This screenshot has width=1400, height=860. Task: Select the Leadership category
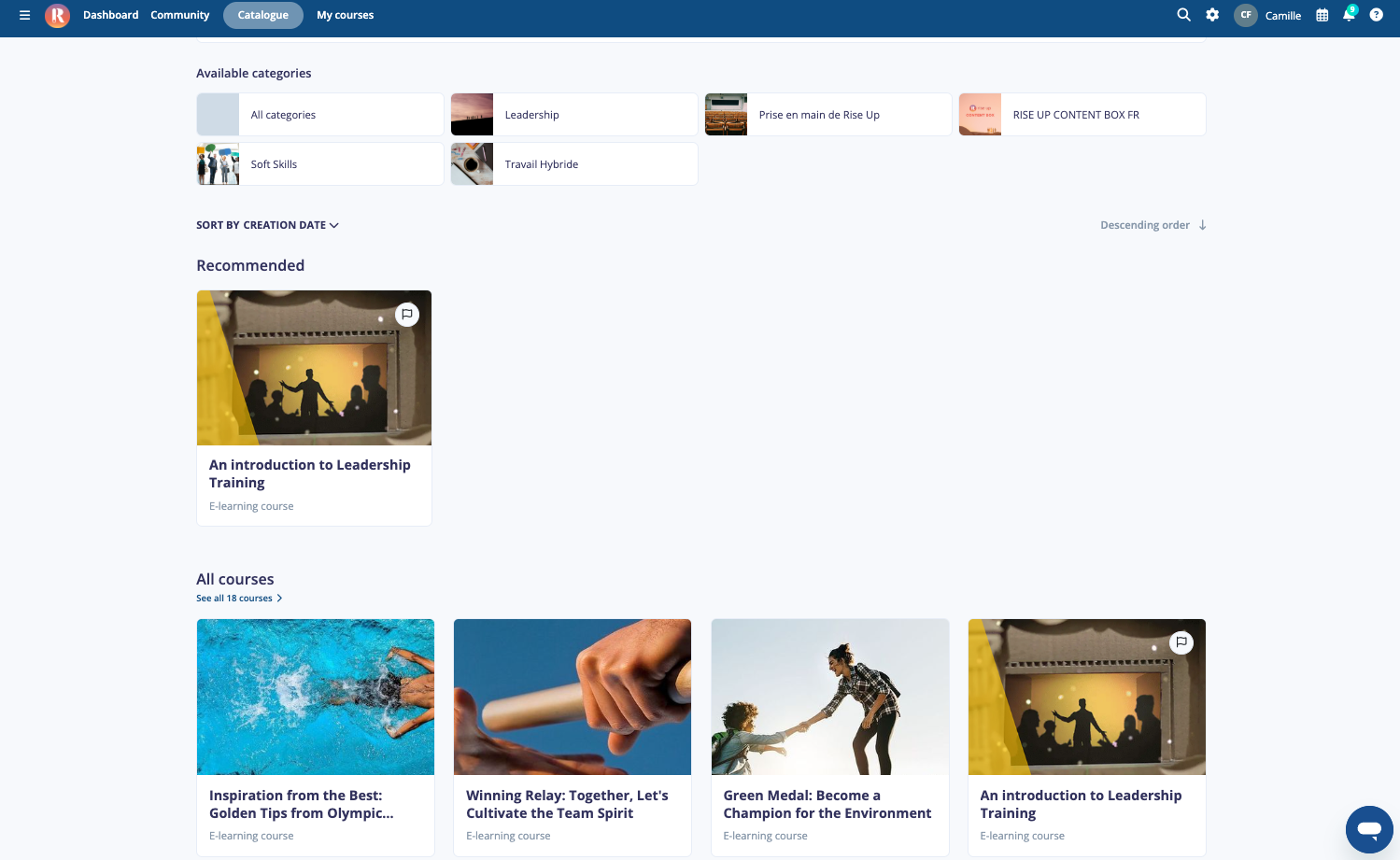click(574, 115)
